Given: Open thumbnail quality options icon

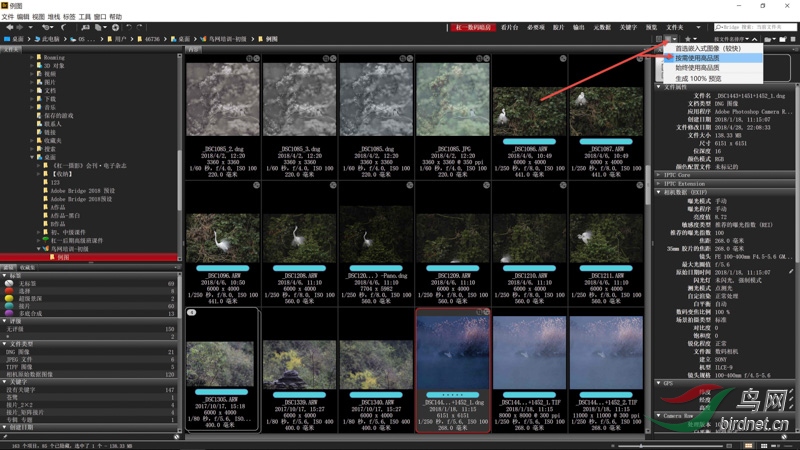Looking at the screenshot, I should [671, 39].
